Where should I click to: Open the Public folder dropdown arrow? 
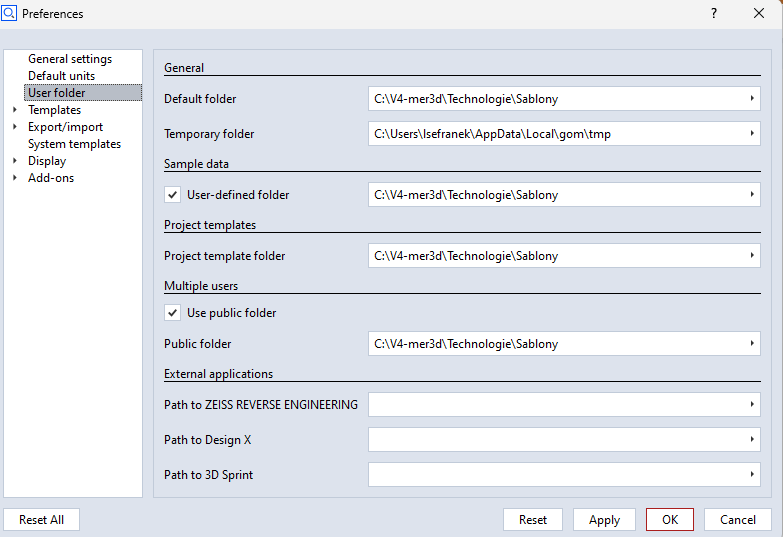coord(751,344)
